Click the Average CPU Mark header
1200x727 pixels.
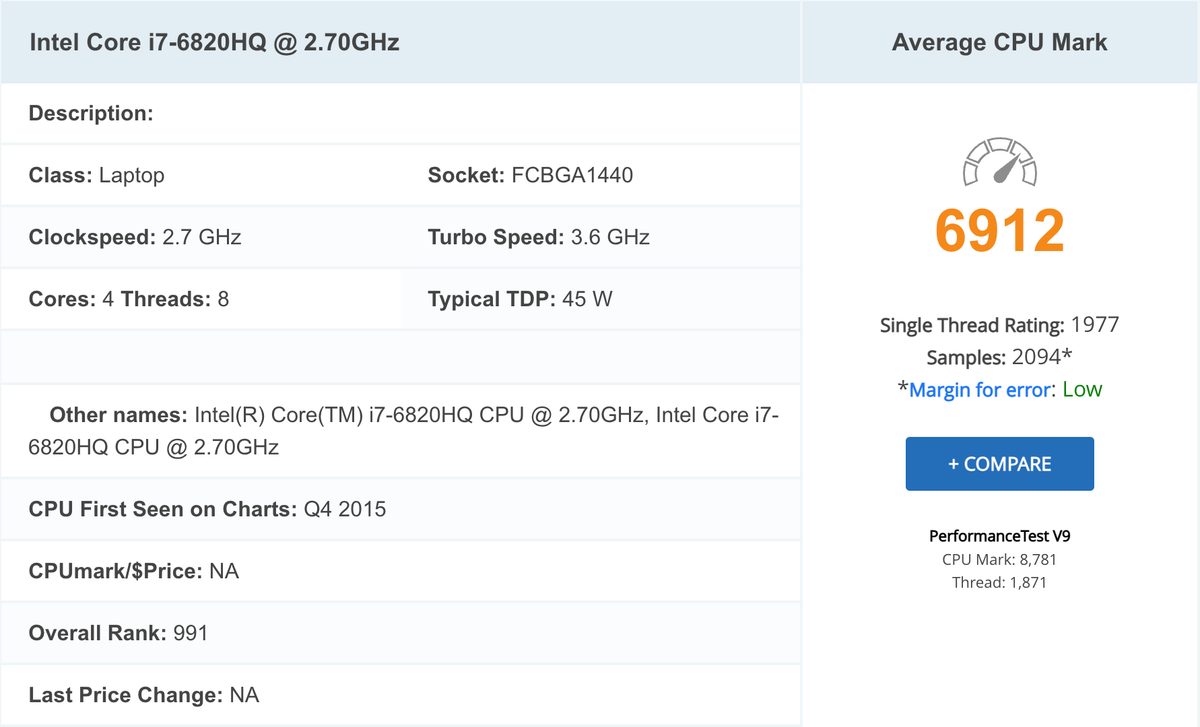tap(999, 43)
